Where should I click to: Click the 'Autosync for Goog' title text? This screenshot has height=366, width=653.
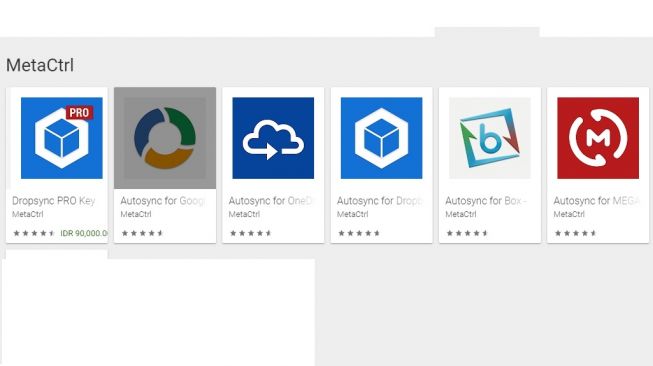click(163, 201)
